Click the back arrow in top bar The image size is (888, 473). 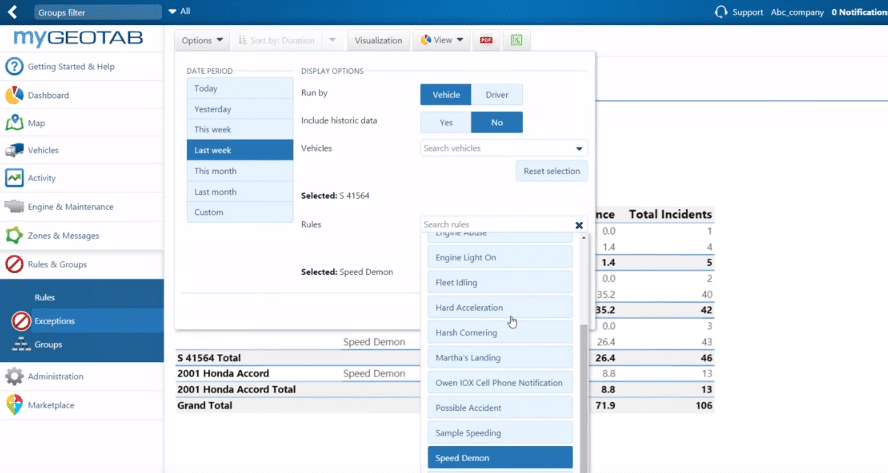coord(12,11)
